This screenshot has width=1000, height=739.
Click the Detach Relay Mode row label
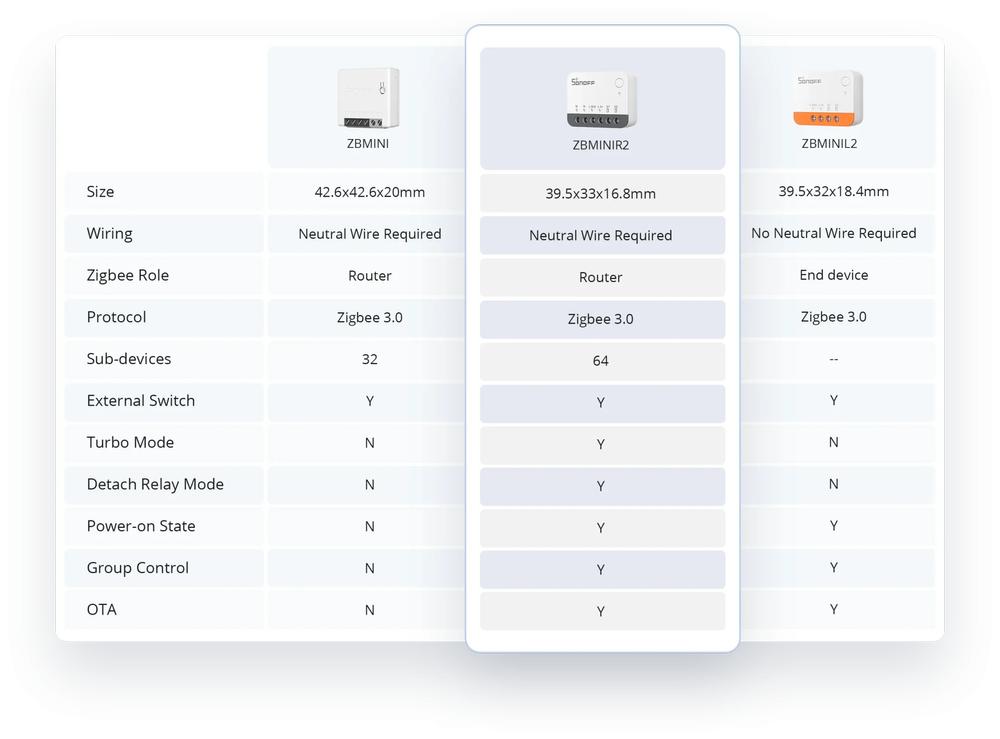[x=155, y=485]
